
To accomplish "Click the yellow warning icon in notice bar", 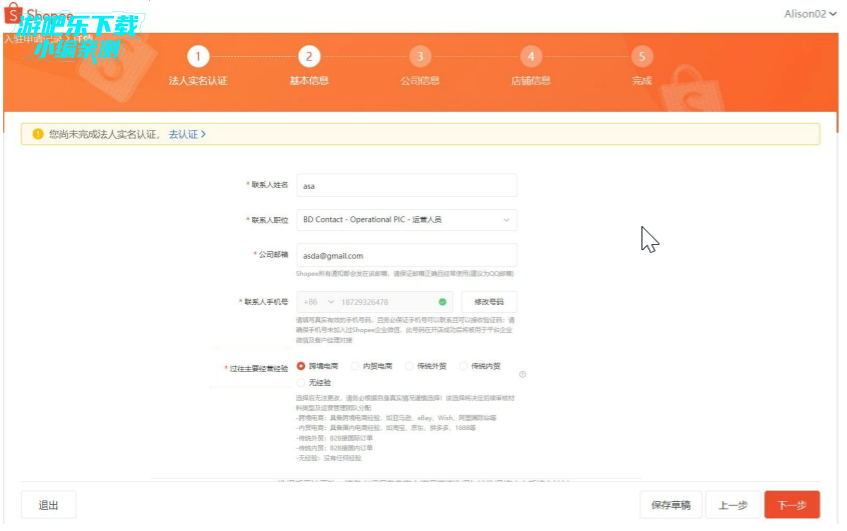I will (38, 134).
